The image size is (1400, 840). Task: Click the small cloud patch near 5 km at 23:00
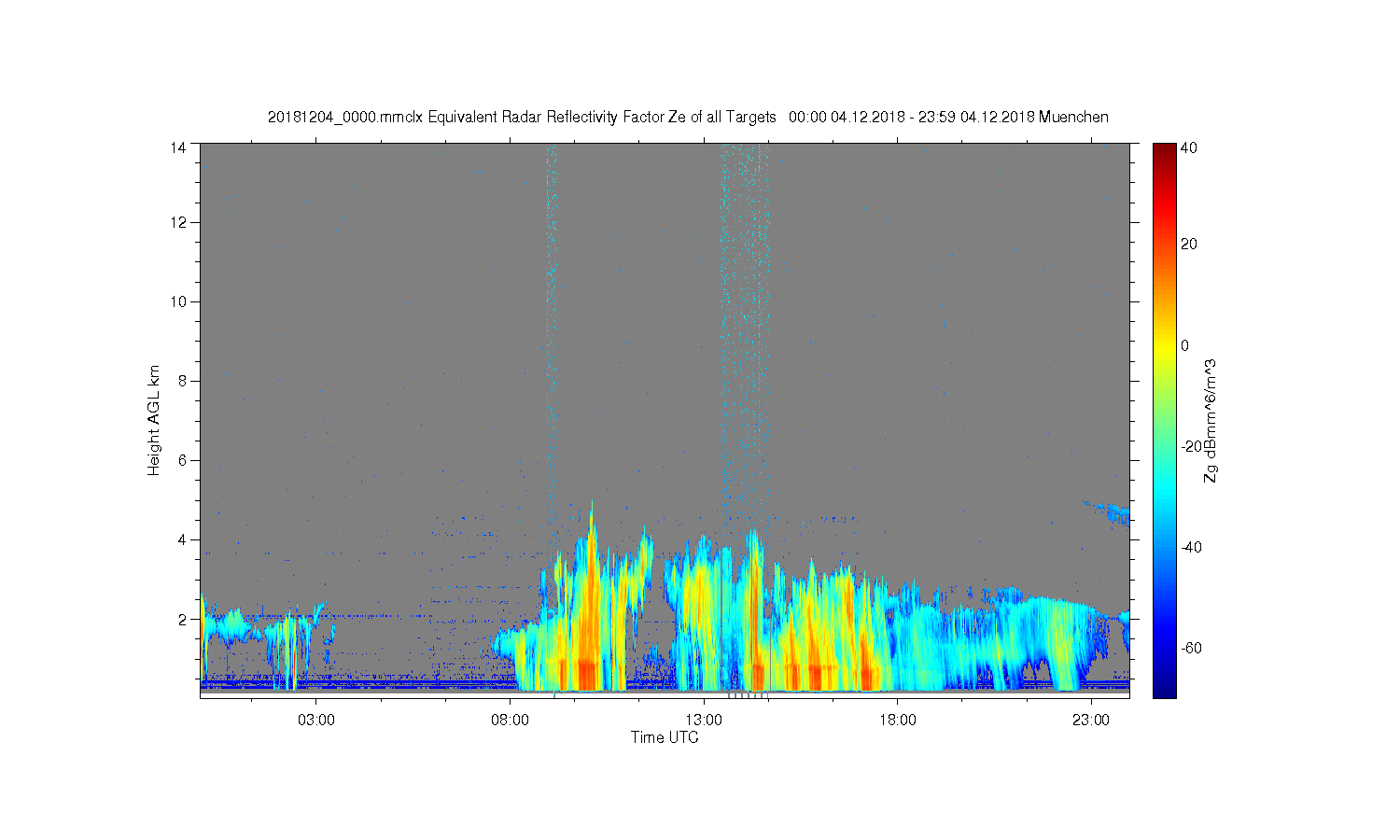[x=1111, y=511]
